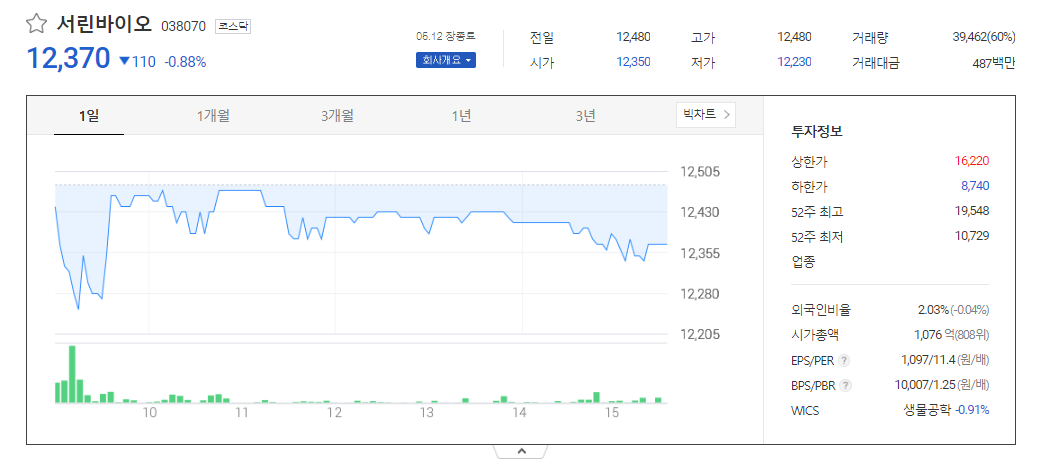Add 서린바이오 to favorites with star icon
Viewport: 1045px width, 470px height.
(x=36, y=25)
